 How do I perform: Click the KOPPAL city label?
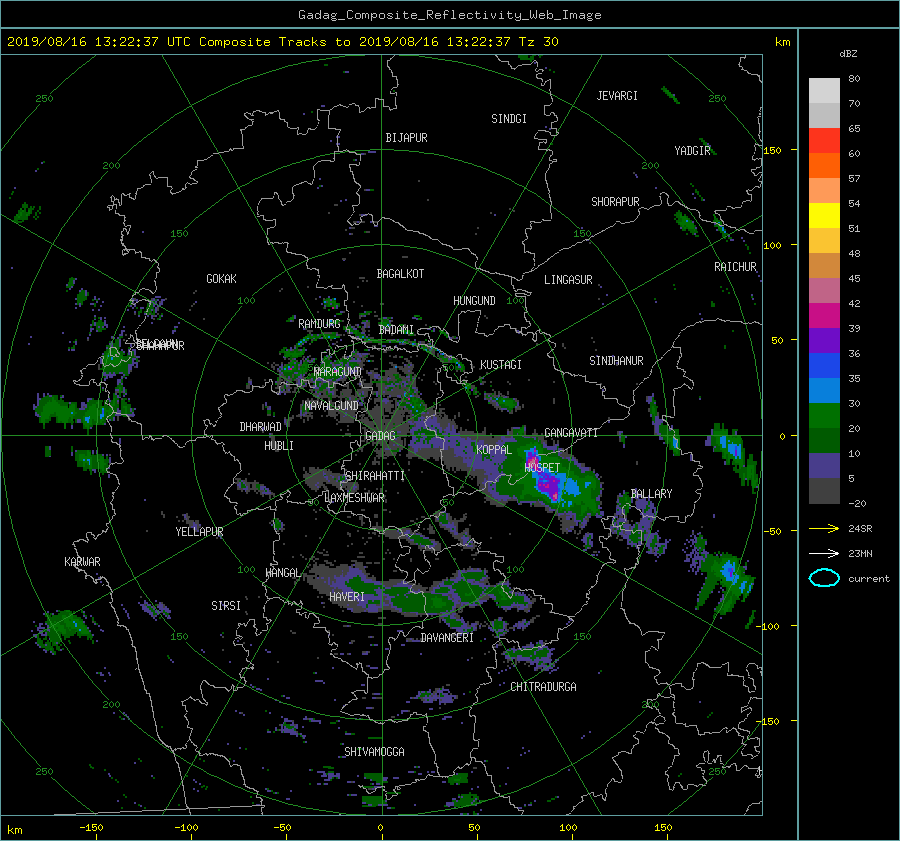(x=494, y=449)
